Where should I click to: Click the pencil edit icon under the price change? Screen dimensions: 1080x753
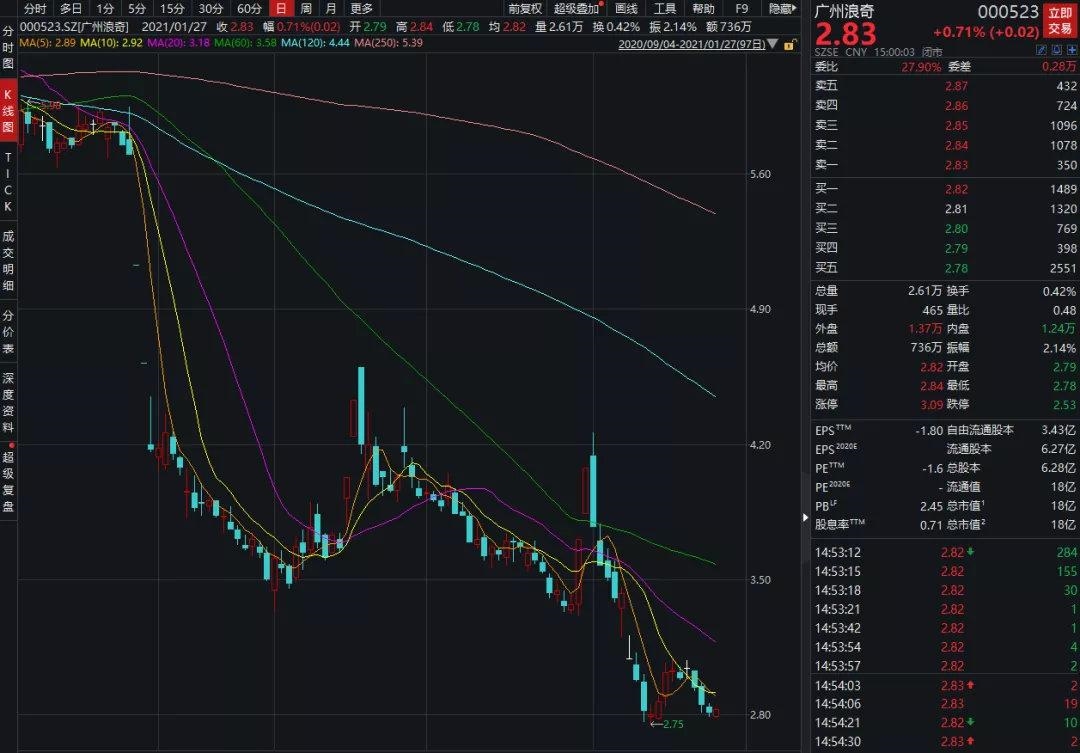pos(1041,50)
